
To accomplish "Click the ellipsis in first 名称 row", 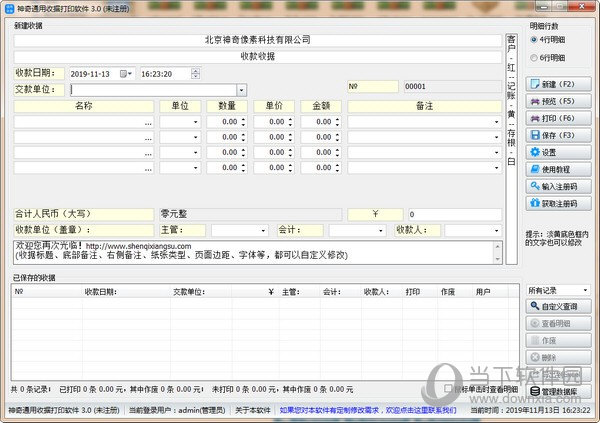I will 148,122.
